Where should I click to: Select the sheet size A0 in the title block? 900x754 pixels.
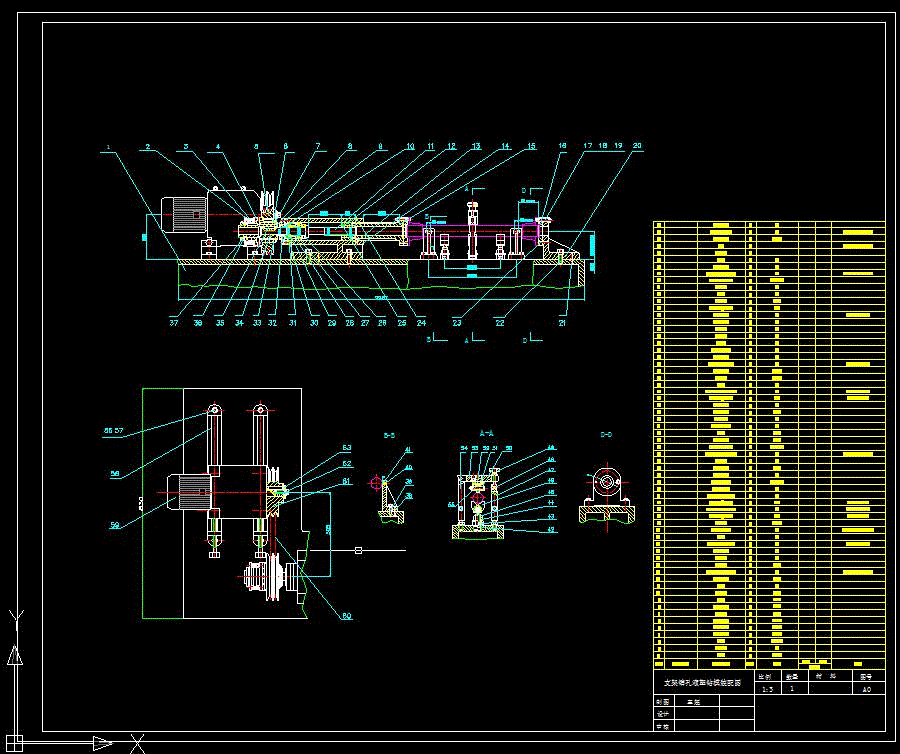867,689
